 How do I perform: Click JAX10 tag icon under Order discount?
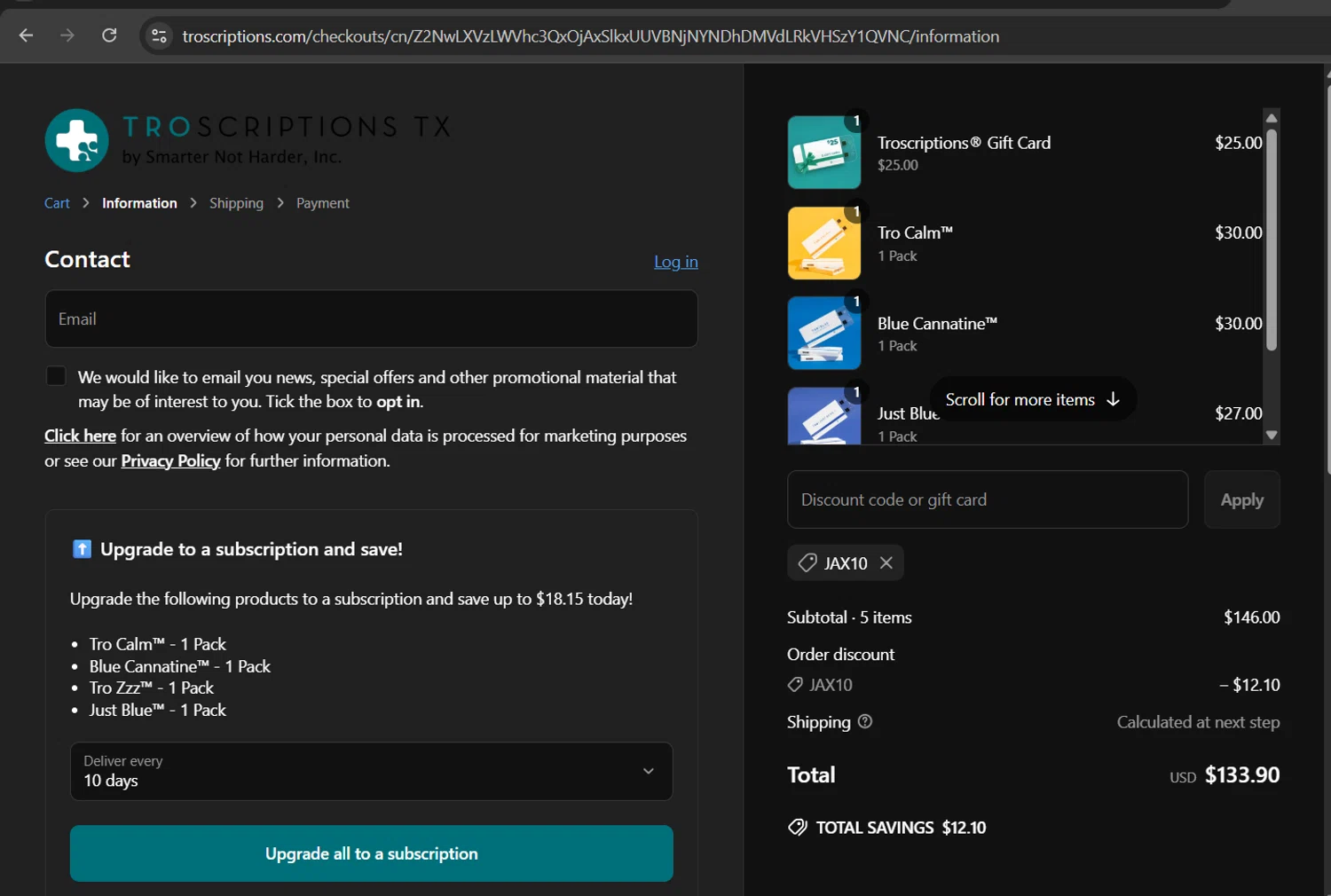click(795, 684)
